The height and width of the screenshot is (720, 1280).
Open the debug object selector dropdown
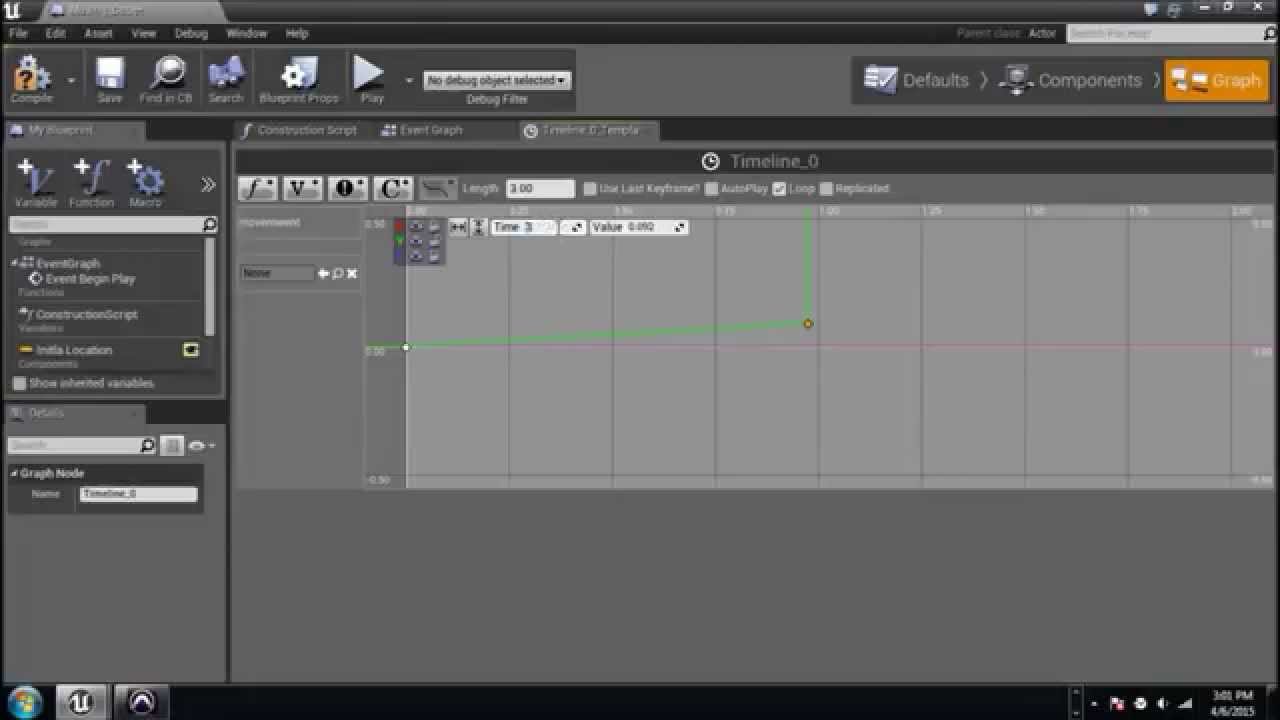click(497, 80)
